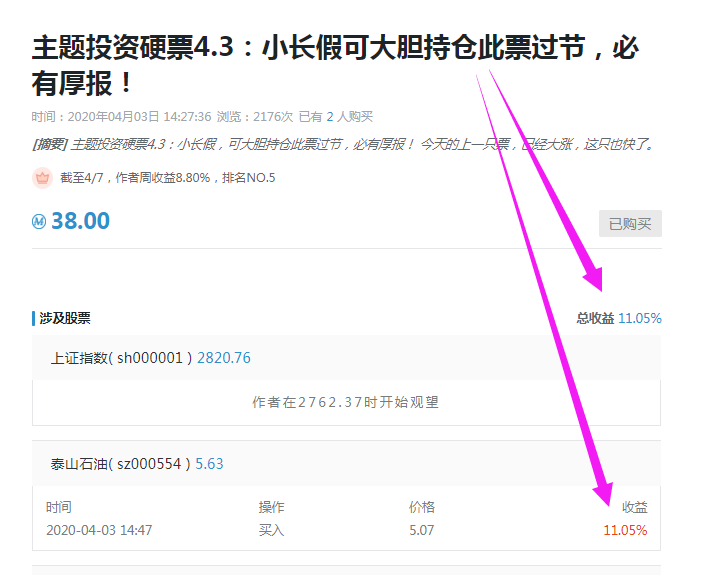The image size is (723, 575).
Task: Click the weekly return text 截至4/7
Action: (167, 178)
